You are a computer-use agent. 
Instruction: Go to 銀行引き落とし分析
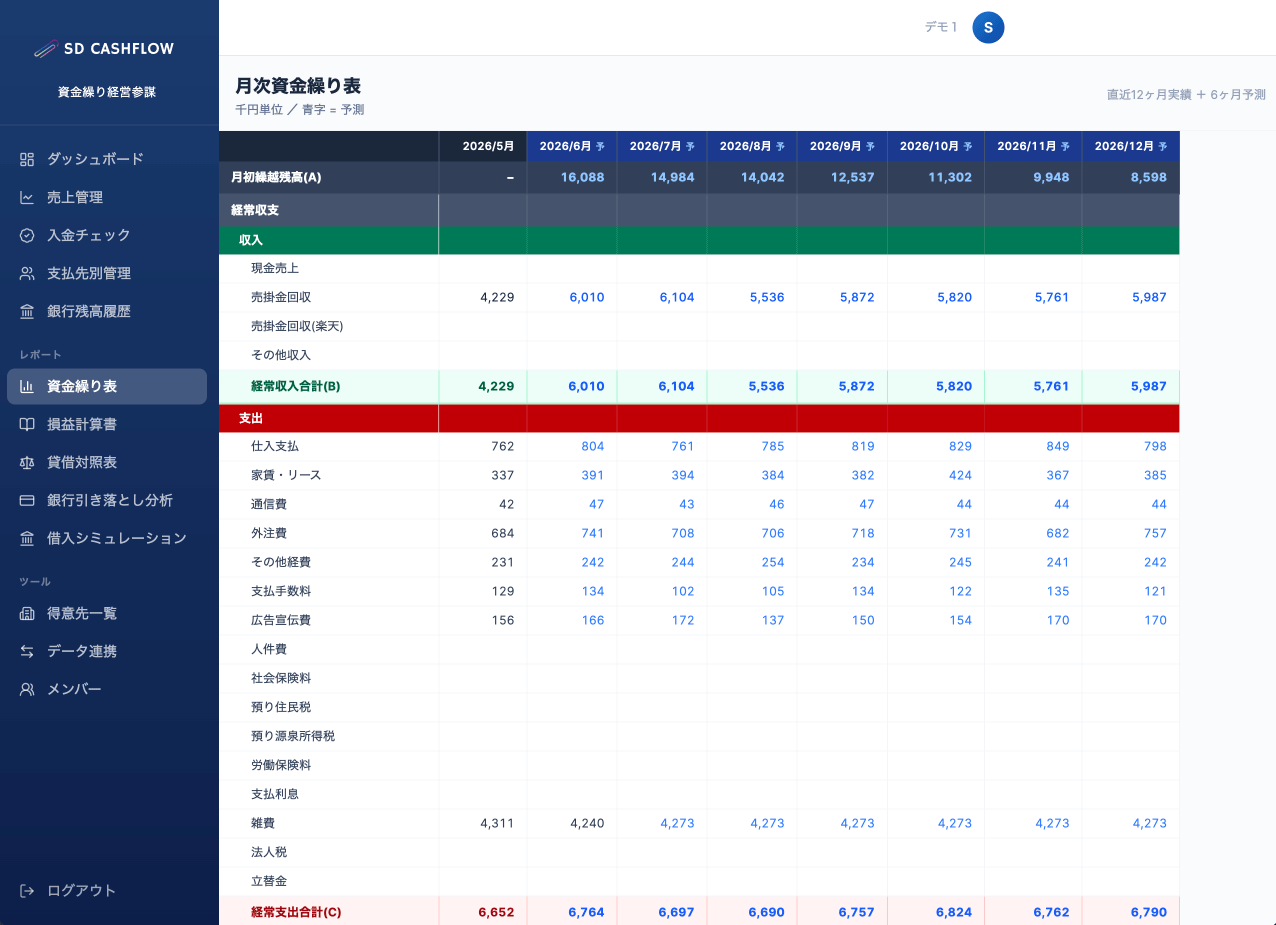click(107, 500)
